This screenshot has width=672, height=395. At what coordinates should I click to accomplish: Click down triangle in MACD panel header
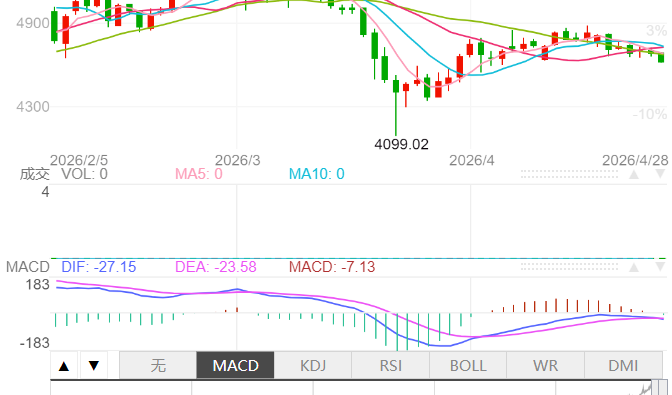point(660,267)
